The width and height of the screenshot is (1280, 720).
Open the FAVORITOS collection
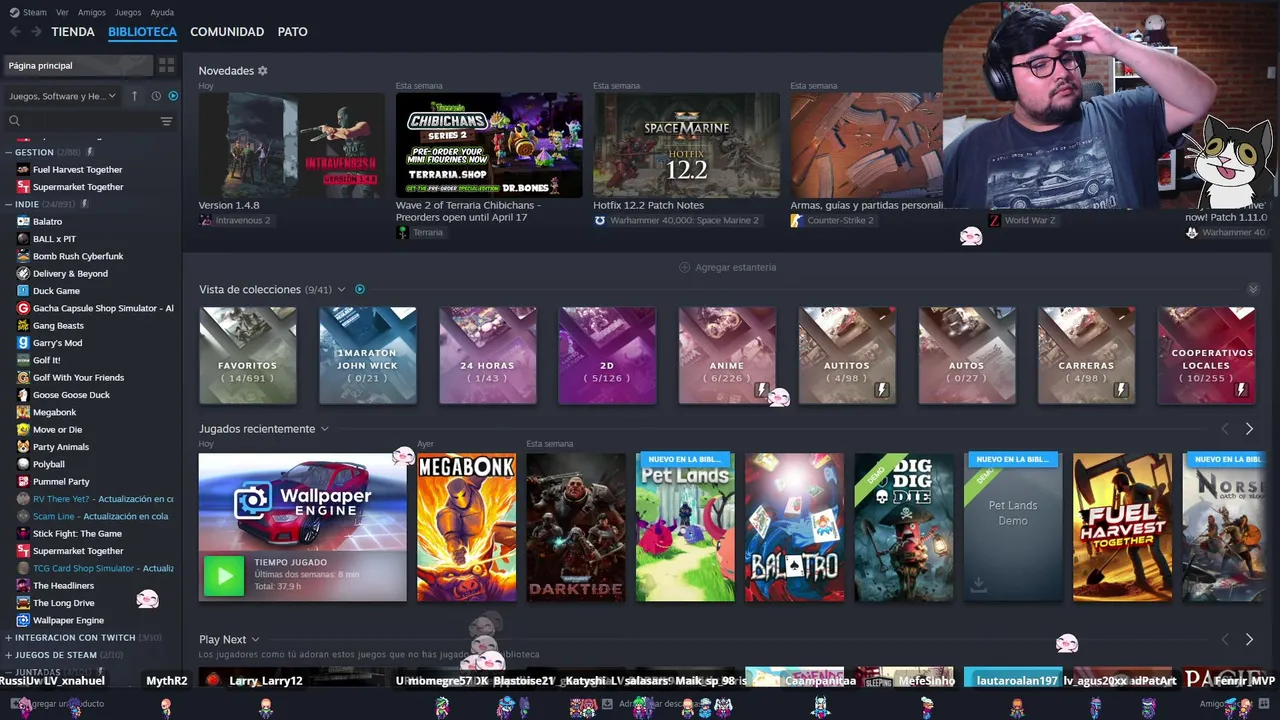click(x=248, y=355)
